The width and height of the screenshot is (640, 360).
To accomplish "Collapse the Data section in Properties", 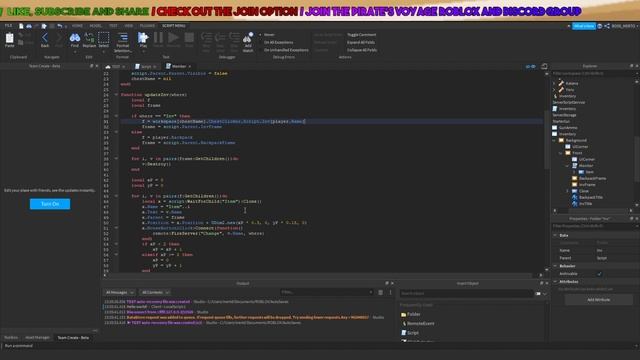I will click(x=555, y=236).
